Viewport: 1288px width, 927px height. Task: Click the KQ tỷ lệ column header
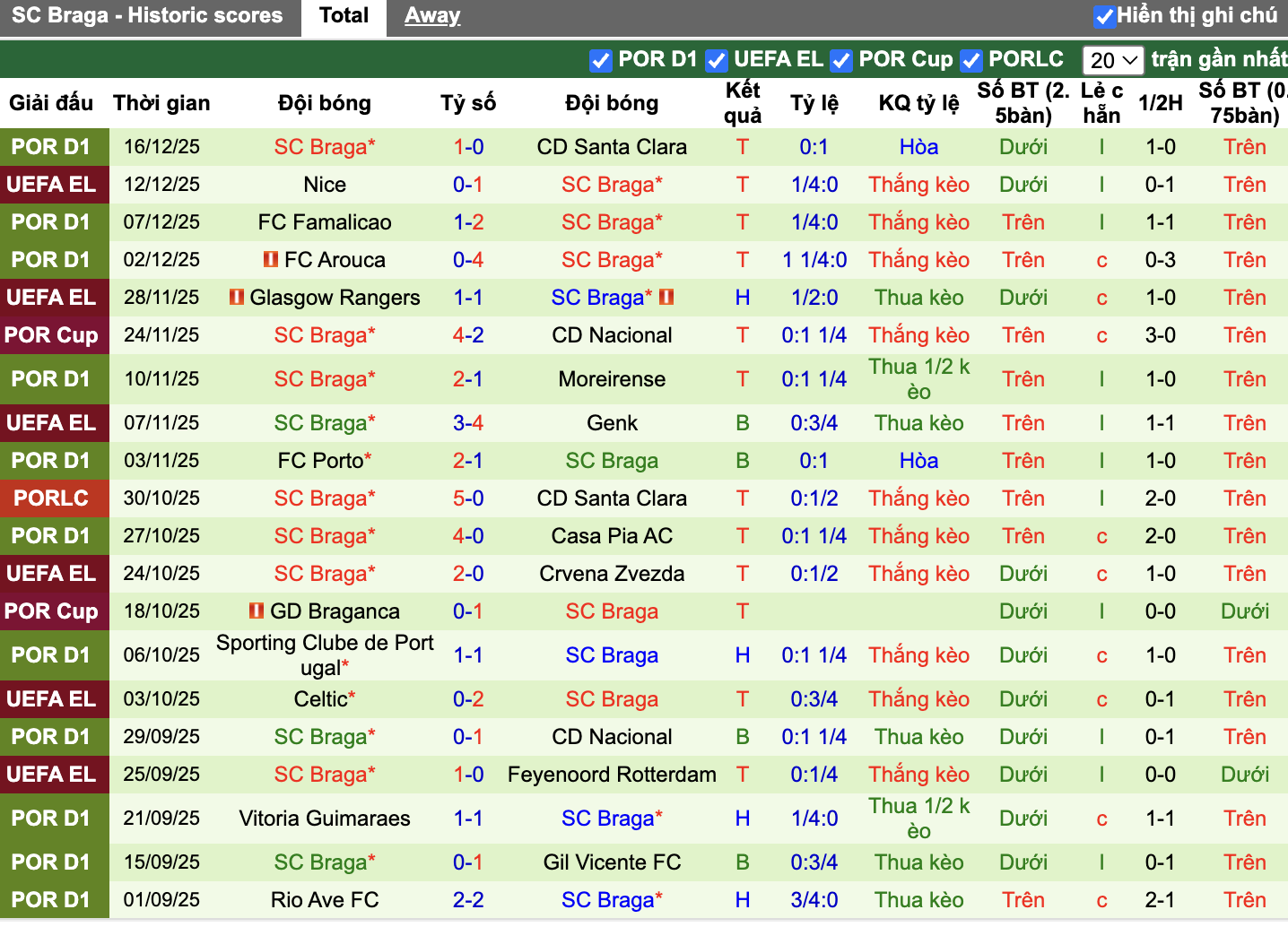pos(919,103)
